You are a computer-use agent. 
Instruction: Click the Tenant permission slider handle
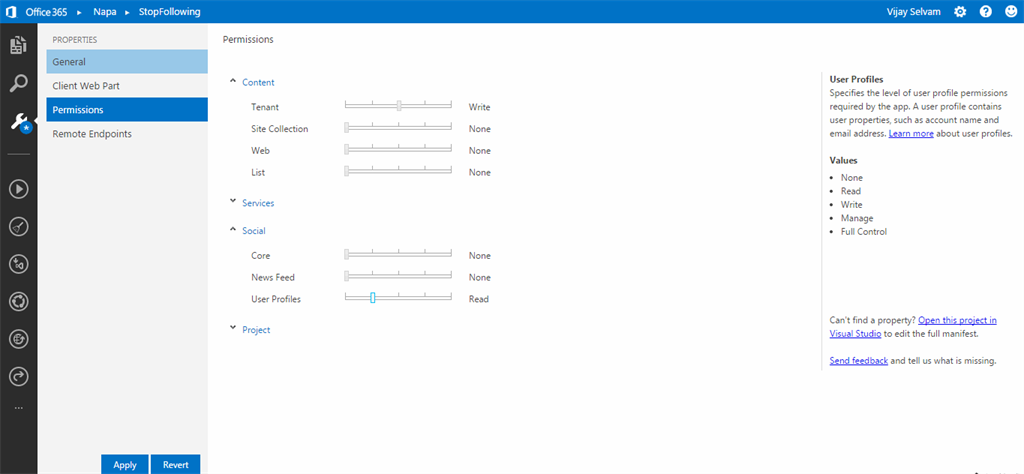click(x=399, y=106)
